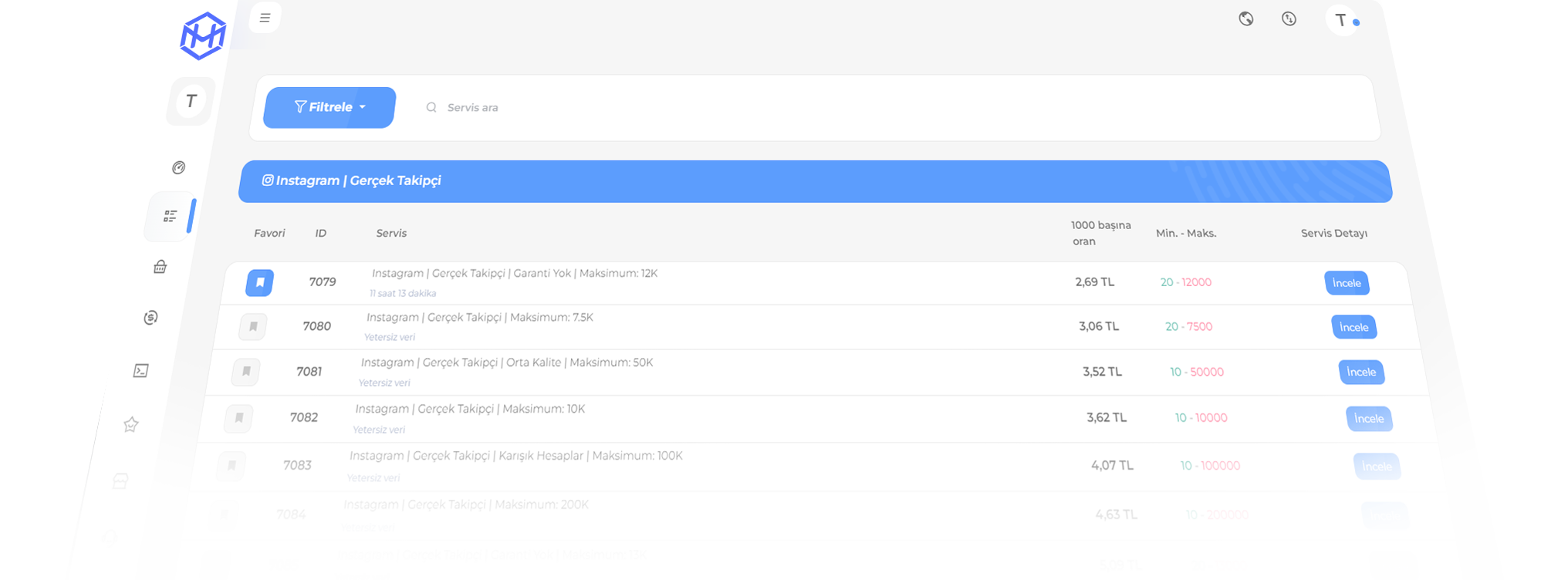
Task: Open the terminal console icon in the sidebar
Action: point(141,371)
